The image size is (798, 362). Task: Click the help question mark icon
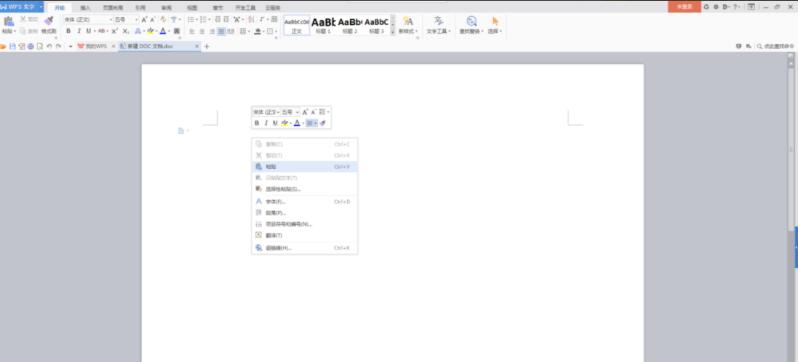coord(735,7)
